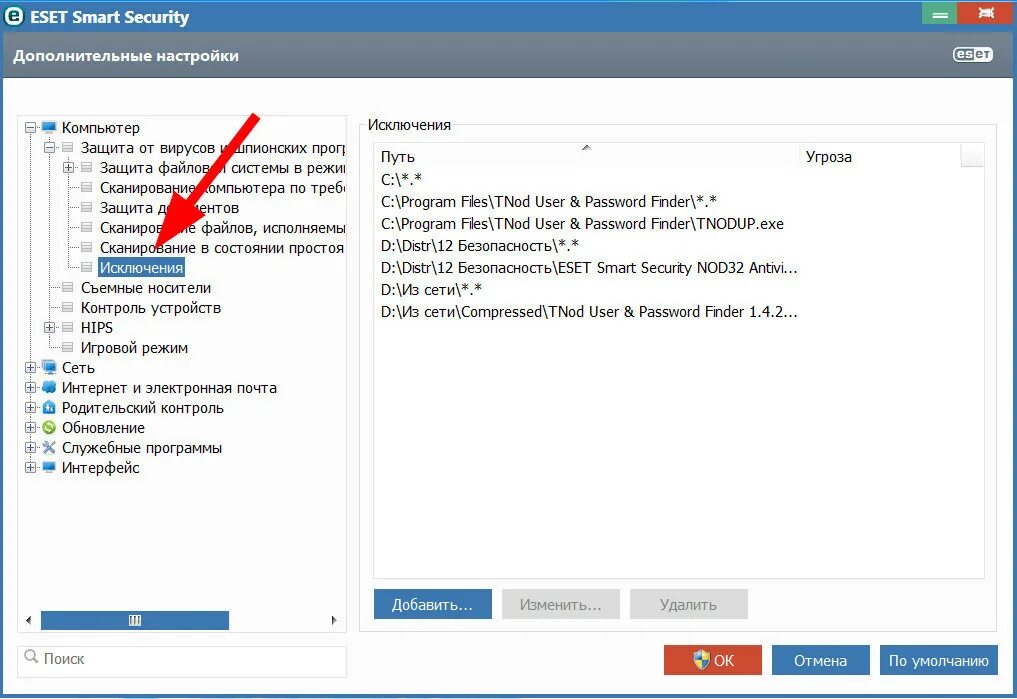Click the Удалить button
Viewport: 1017px width, 699px height.
[688, 604]
